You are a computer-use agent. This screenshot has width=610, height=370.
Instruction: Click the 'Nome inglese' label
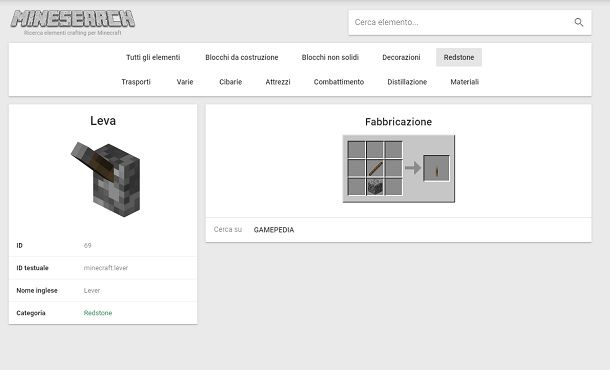click(37, 290)
